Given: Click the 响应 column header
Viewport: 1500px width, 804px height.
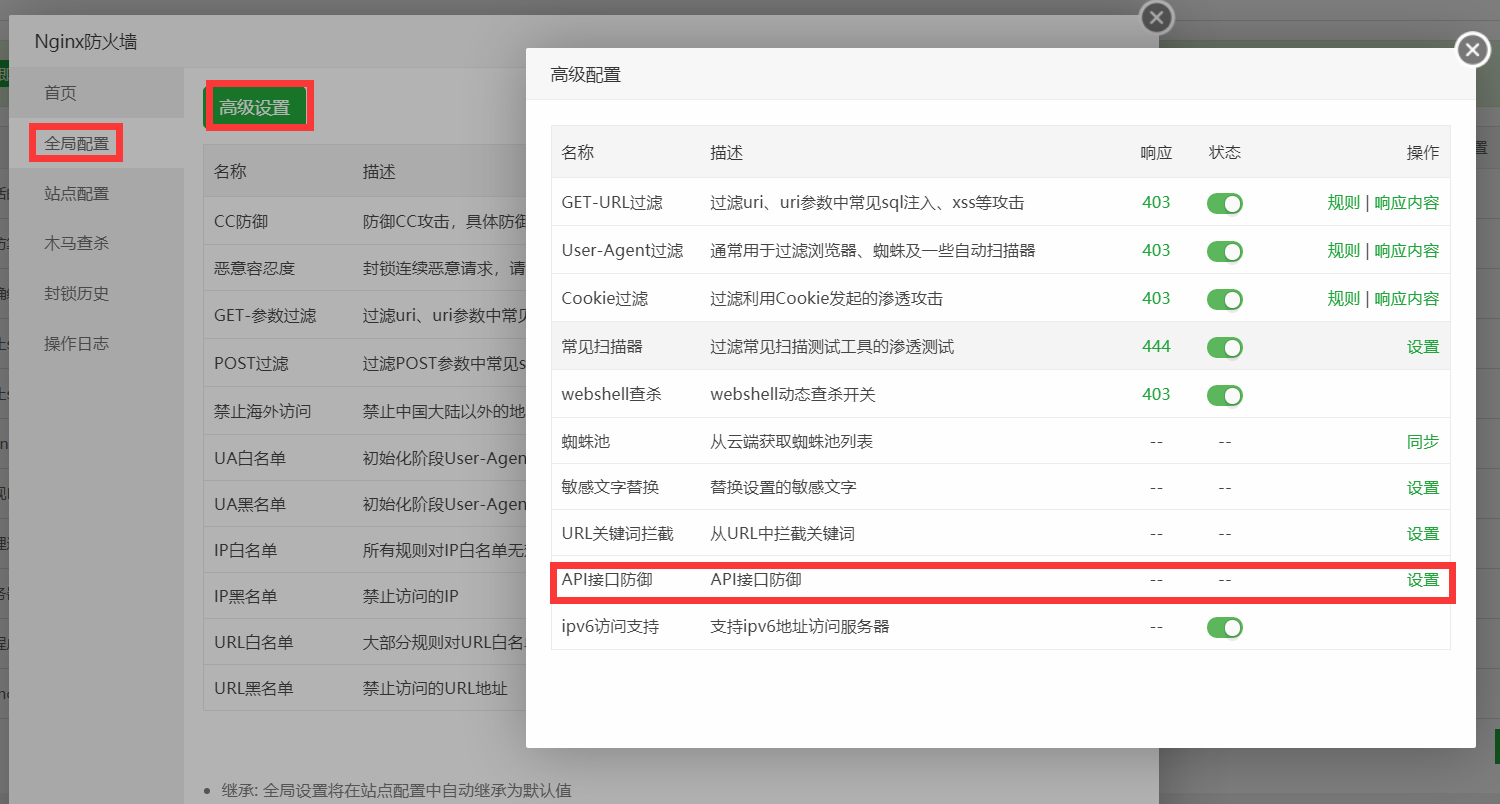Looking at the screenshot, I should (x=1156, y=153).
